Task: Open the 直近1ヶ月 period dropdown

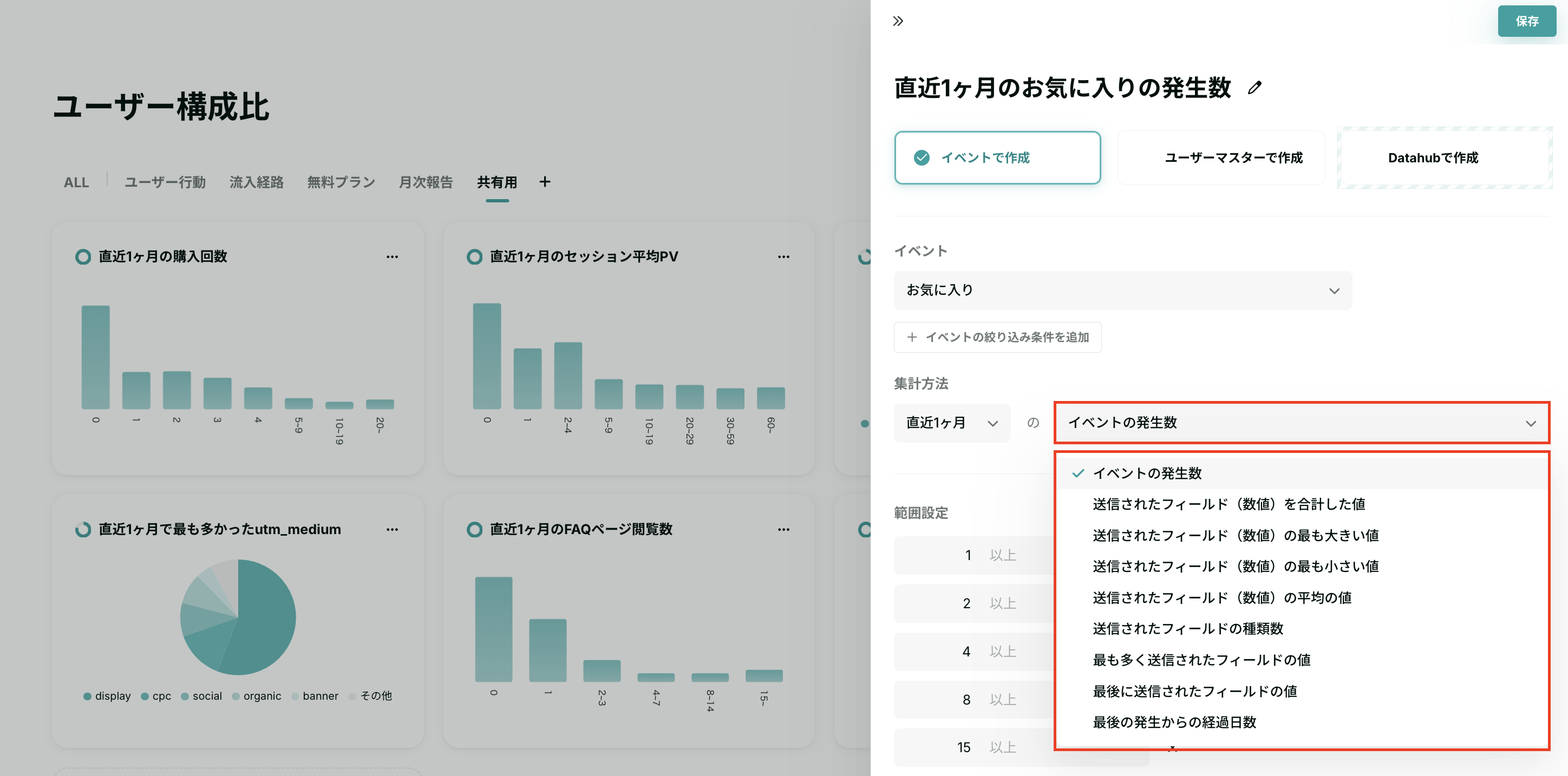Action: click(x=952, y=423)
